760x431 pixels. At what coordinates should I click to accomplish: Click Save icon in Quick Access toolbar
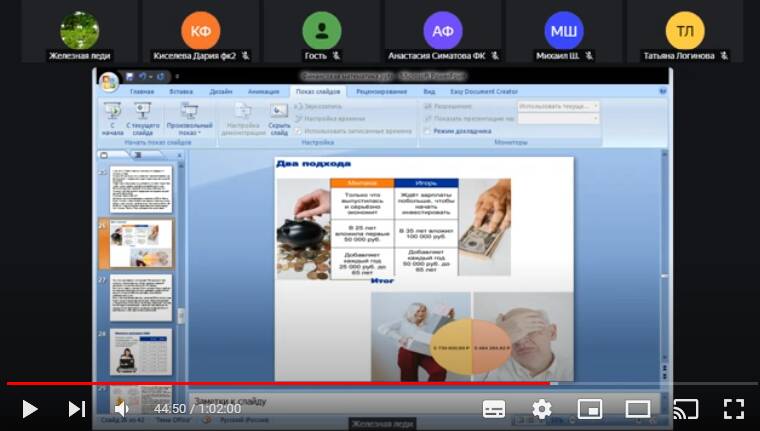point(129,77)
